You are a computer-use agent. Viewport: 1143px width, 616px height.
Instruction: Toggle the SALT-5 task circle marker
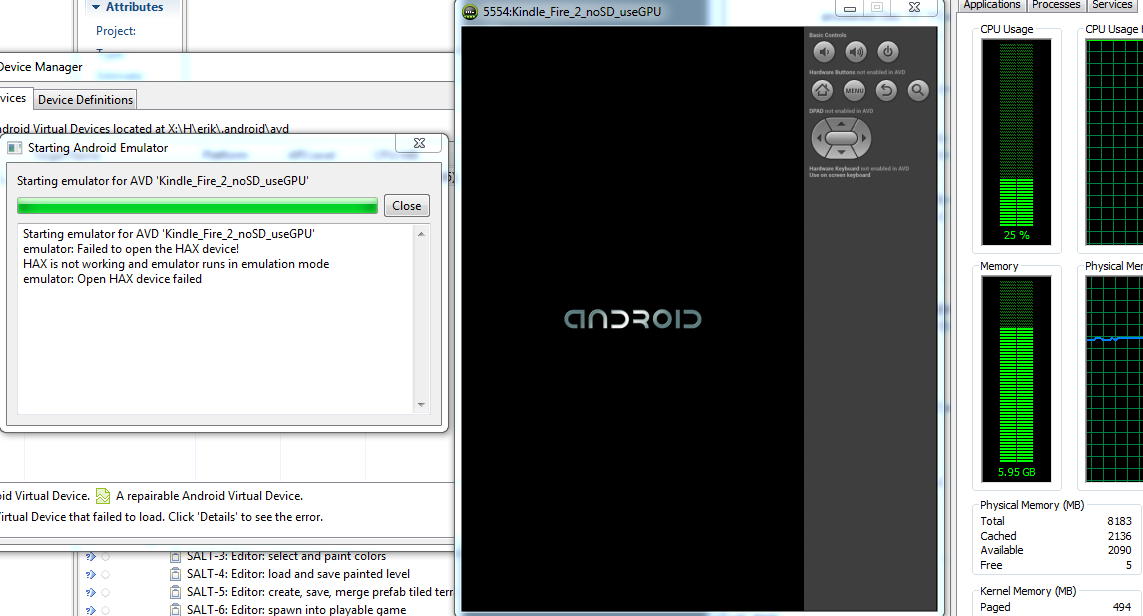click(106, 593)
